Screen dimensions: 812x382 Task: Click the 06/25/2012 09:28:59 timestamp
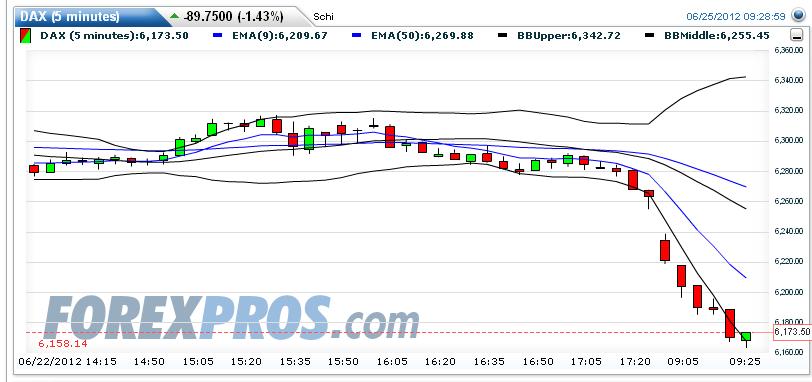[736, 16]
